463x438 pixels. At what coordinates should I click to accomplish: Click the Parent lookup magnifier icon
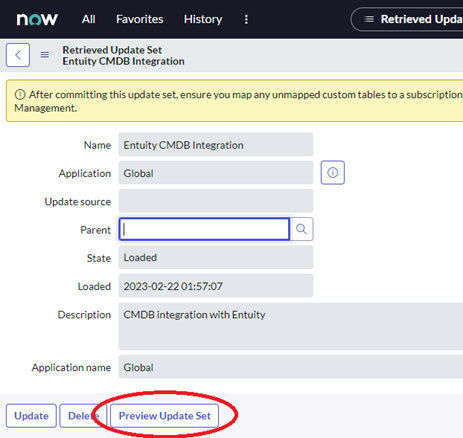[301, 229]
